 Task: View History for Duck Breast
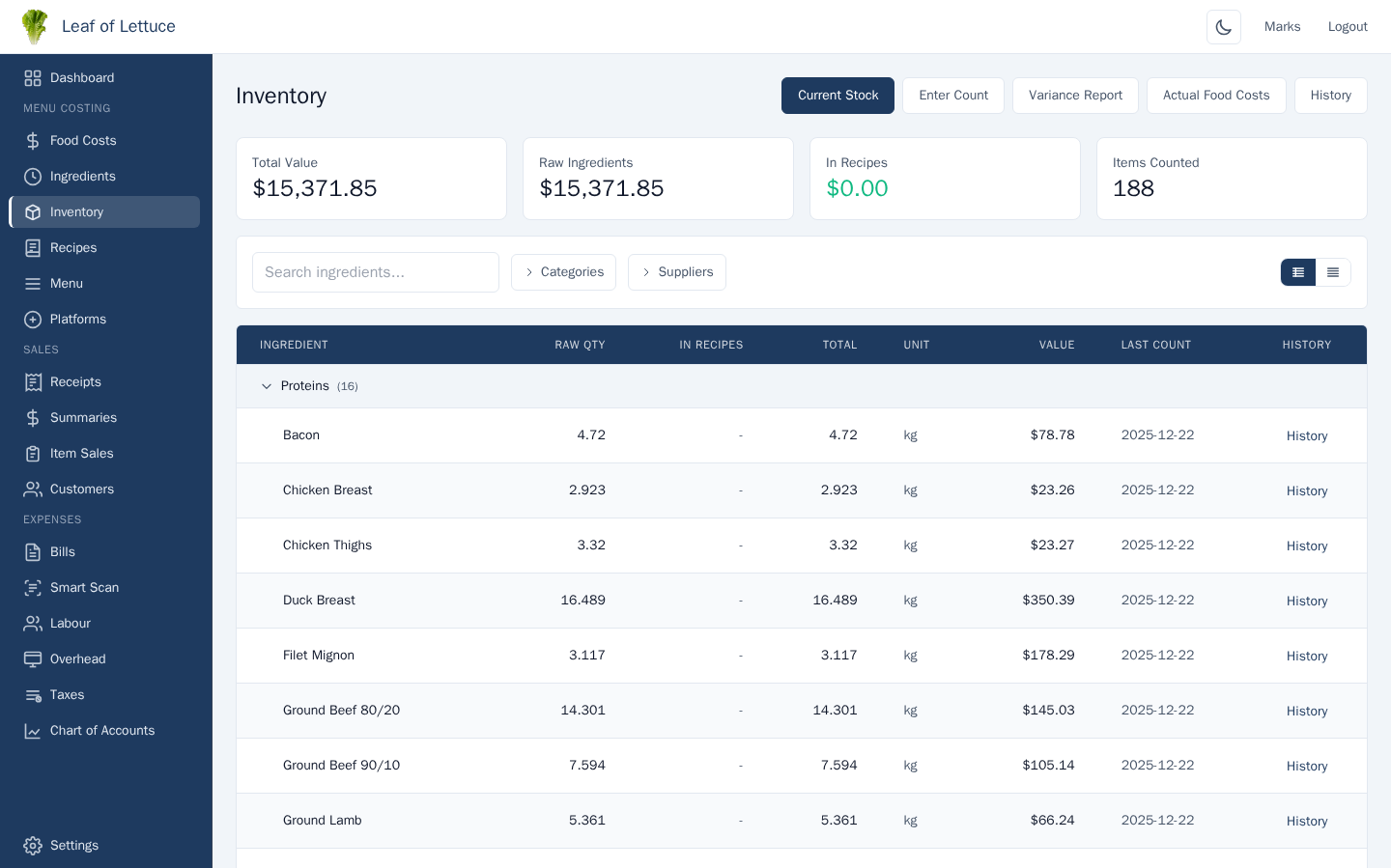(x=1306, y=601)
